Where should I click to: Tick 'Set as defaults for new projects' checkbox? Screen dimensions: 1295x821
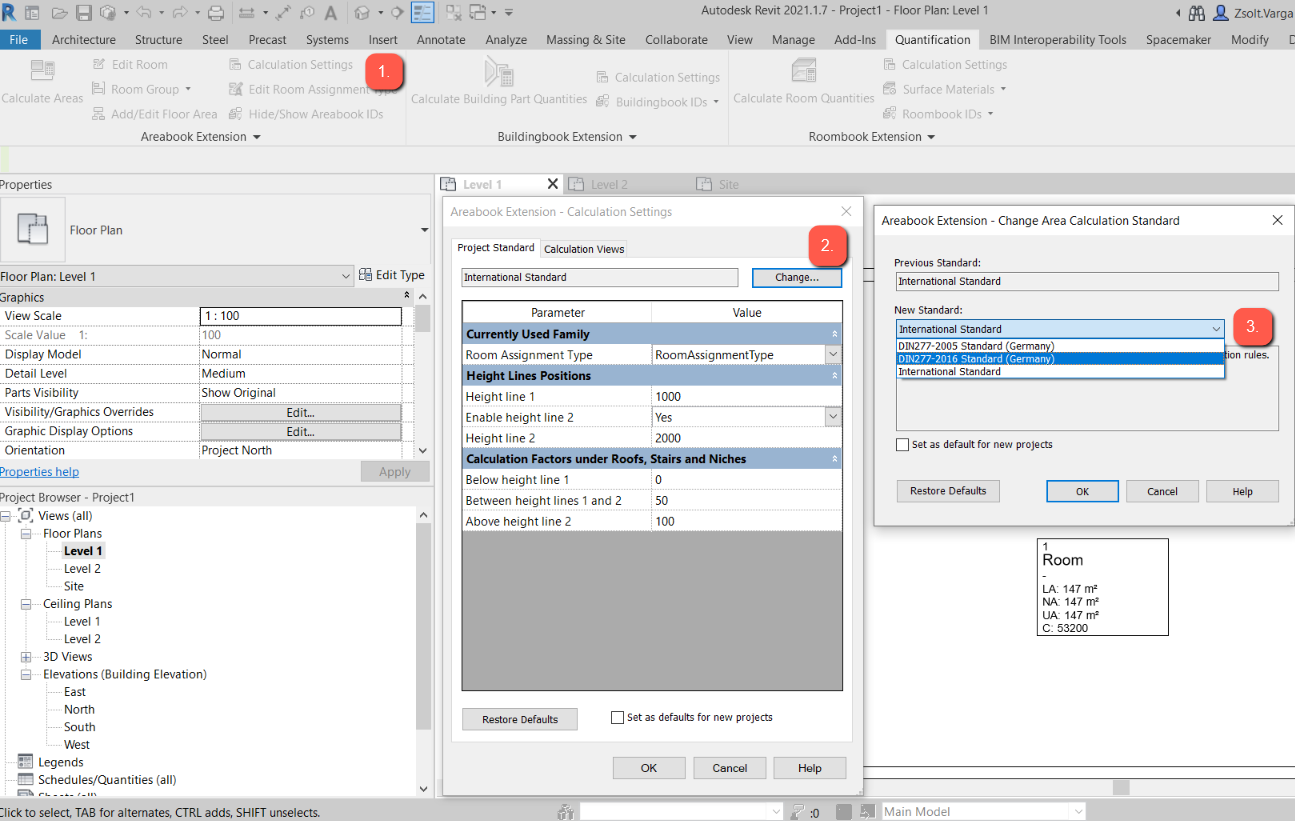coord(618,717)
